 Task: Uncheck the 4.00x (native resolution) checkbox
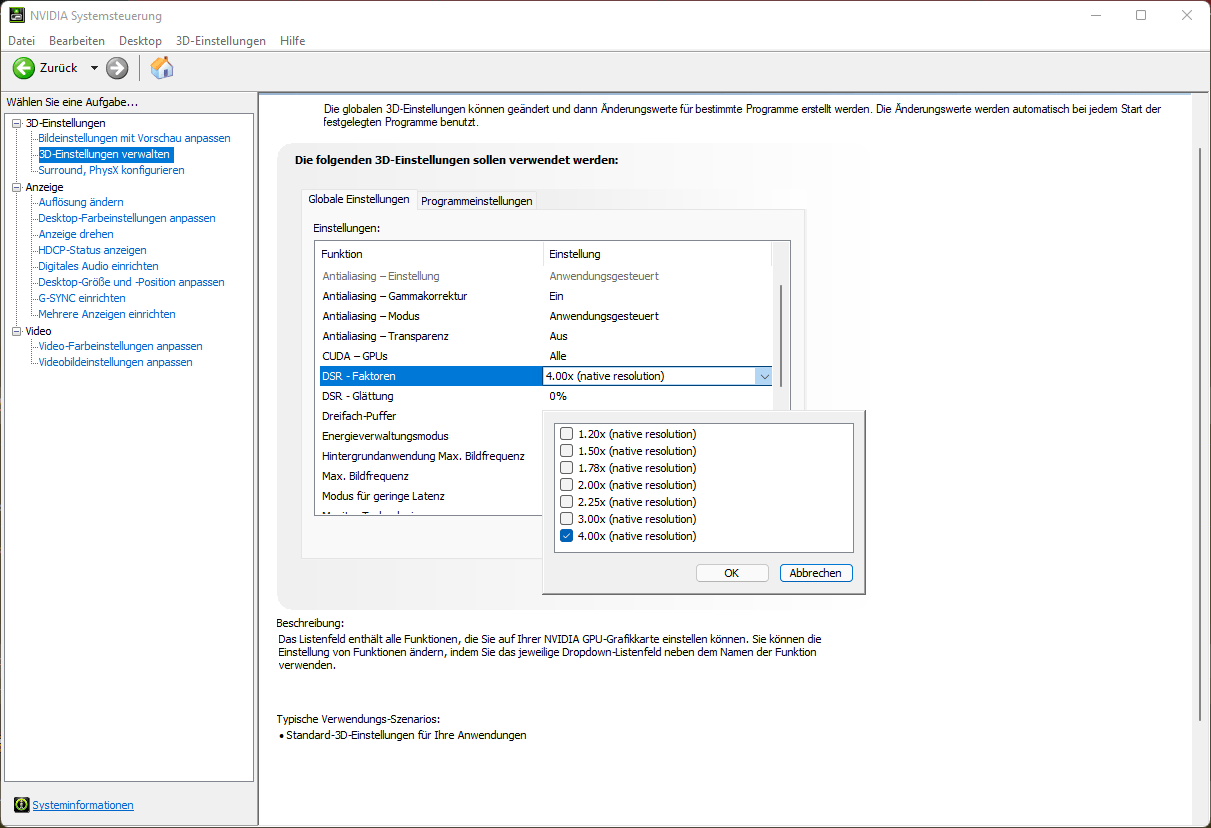567,536
